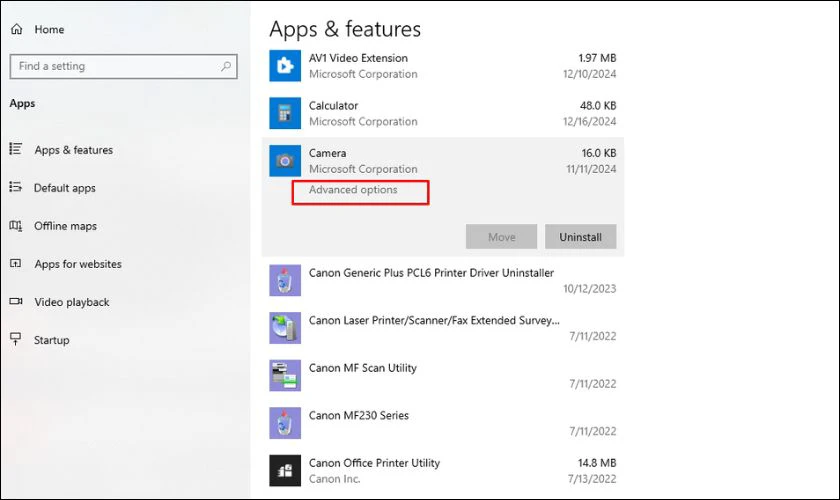Click Canon Office Printer Utility icon
The image size is (840, 500).
[285, 471]
